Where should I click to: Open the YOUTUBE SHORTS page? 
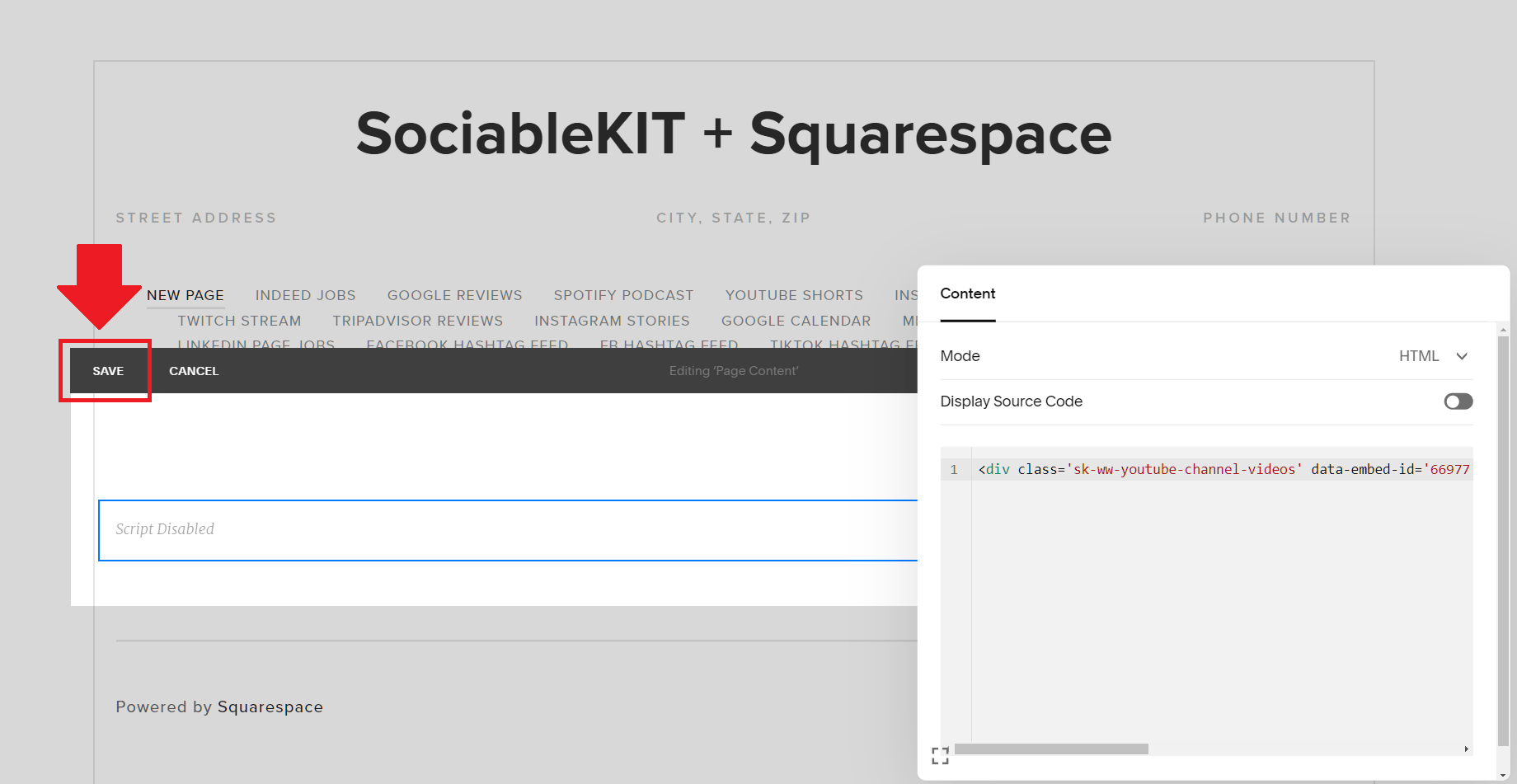point(794,295)
